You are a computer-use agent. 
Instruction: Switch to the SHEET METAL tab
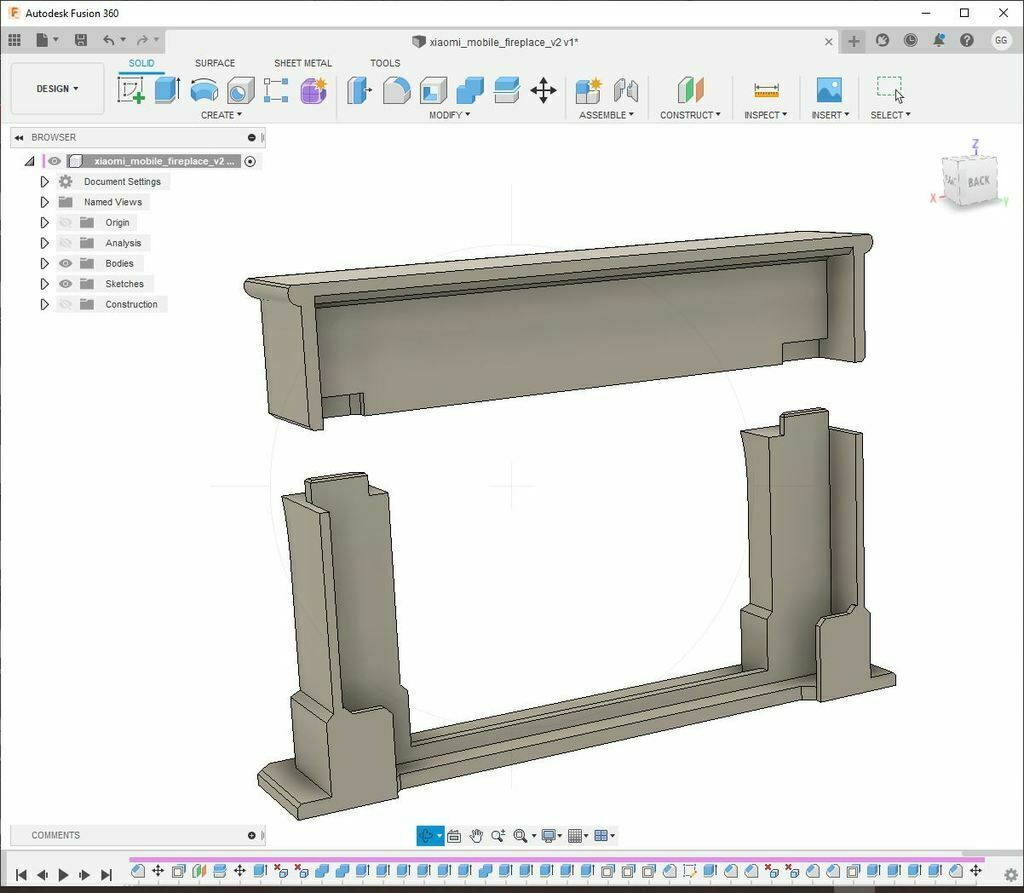point(303,63)
